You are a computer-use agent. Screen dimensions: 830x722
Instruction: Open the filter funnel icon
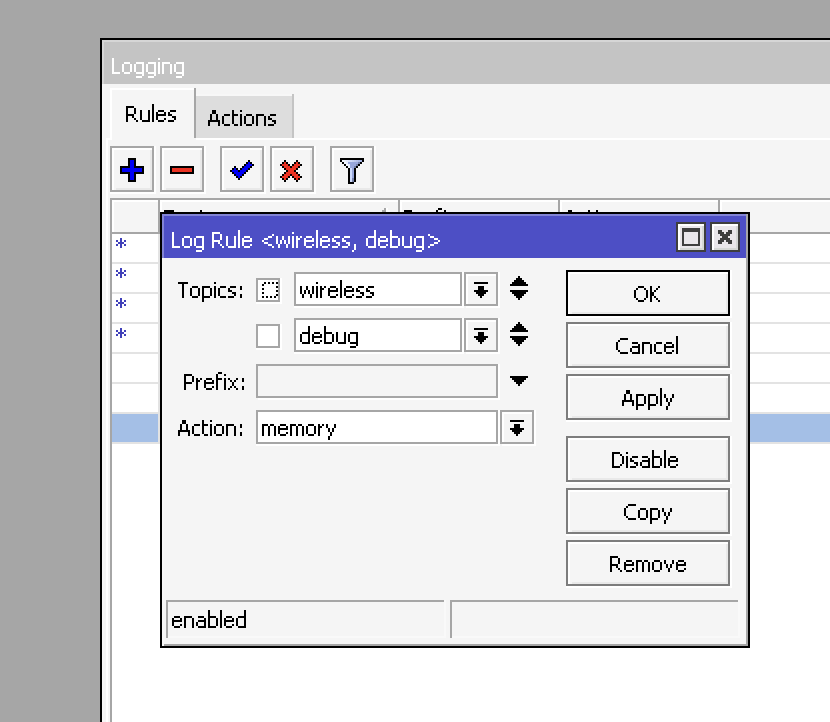click(350, 169)
